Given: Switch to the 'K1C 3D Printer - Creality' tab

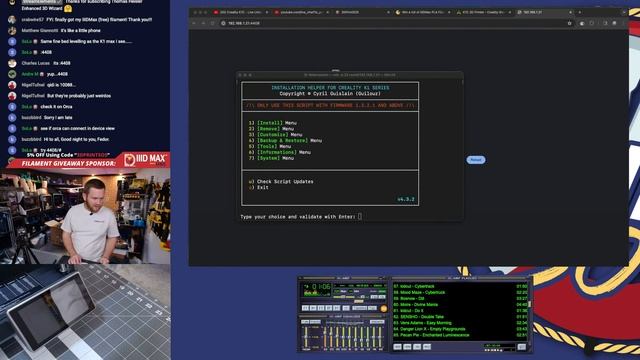Looking at the screenshot, I should point(483,12).
